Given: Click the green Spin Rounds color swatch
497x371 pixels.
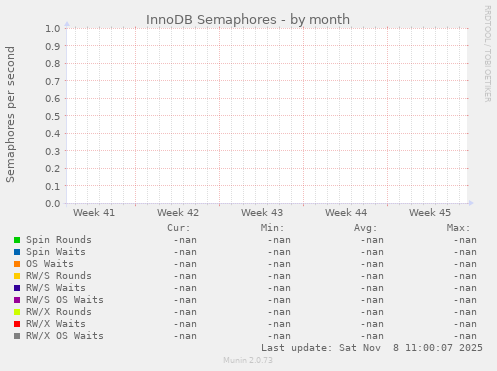Looking at the screenshot, I should (x=17, y=240).
